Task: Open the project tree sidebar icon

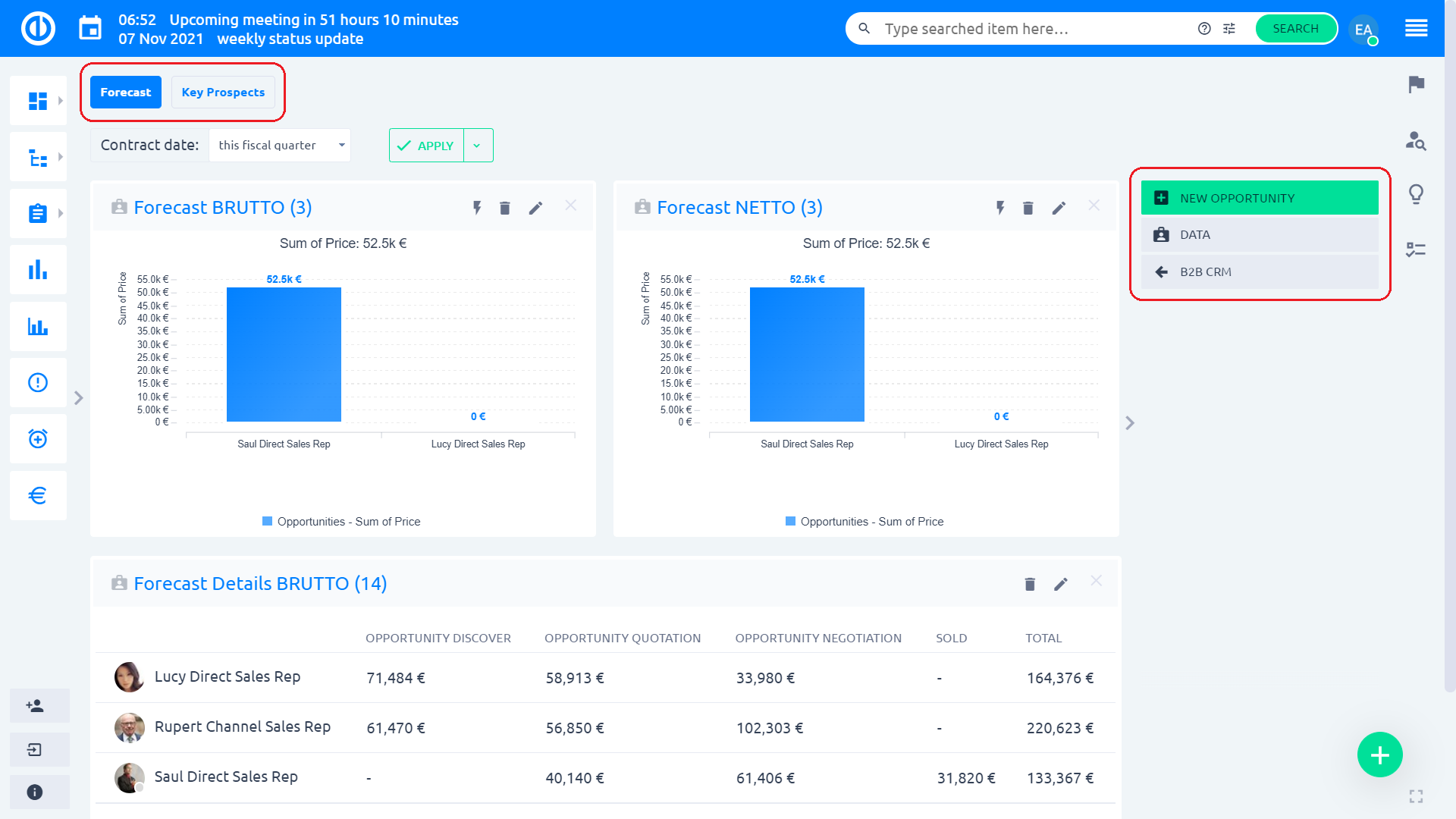Action: point(37,157)
